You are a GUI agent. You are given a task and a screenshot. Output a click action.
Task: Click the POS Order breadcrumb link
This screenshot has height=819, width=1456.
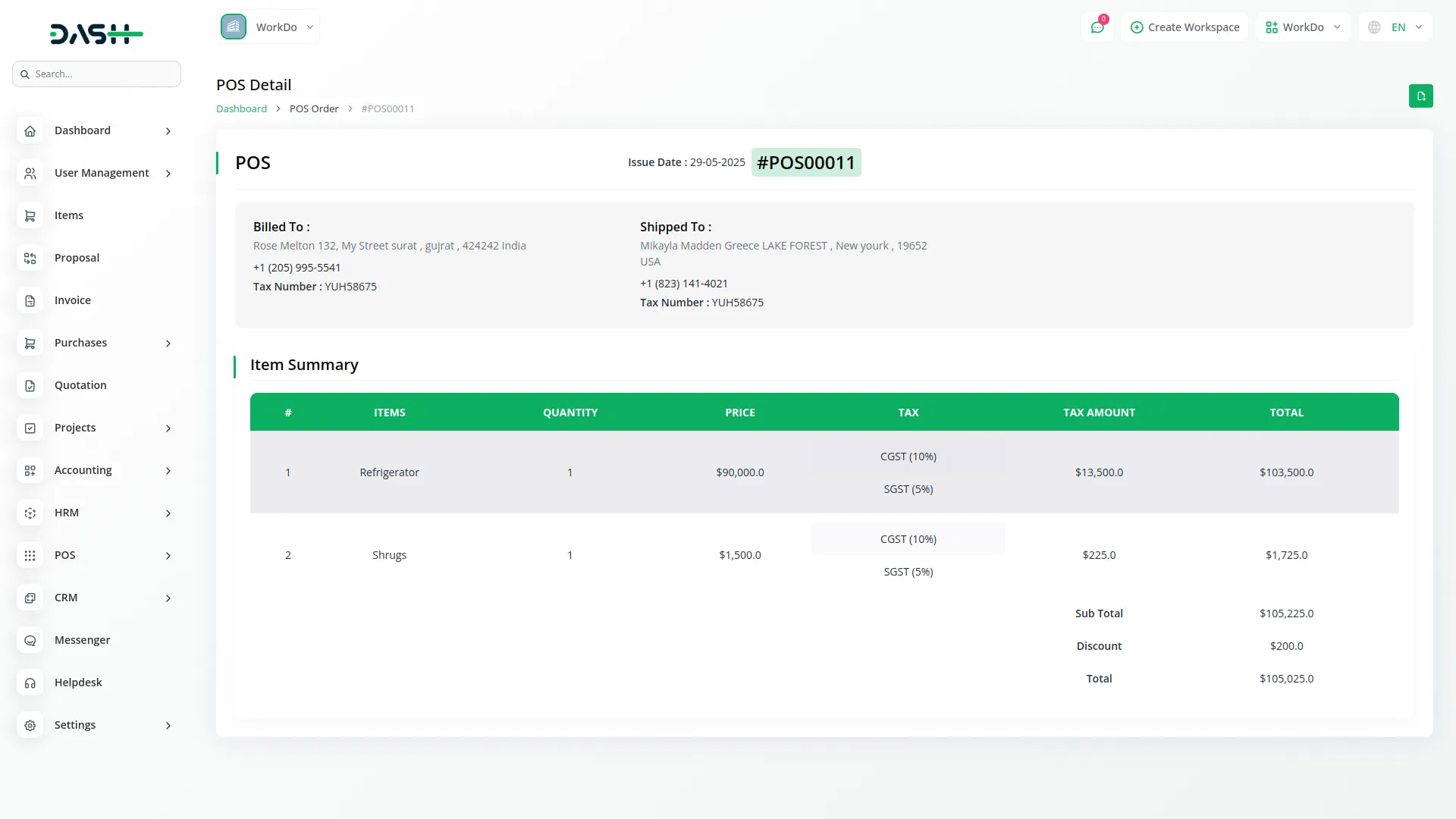tap(314, 108)
